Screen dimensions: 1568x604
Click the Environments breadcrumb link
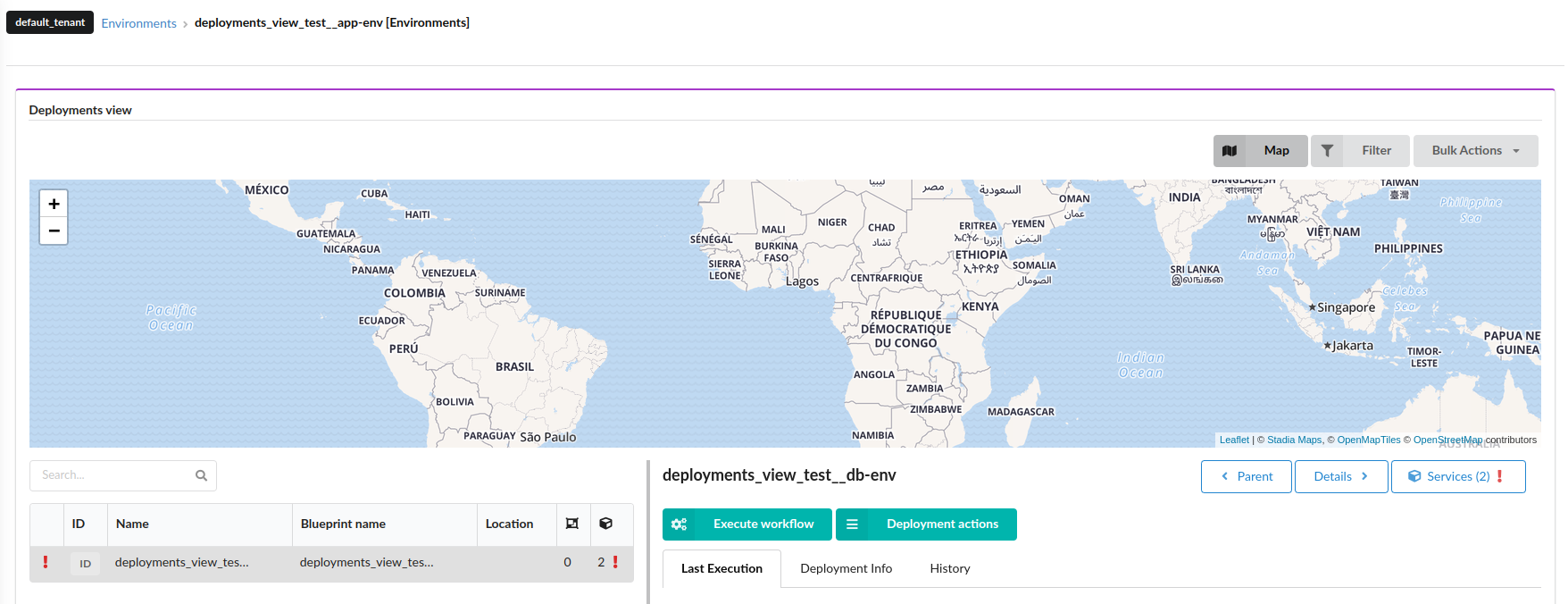[x=138, y=23]
